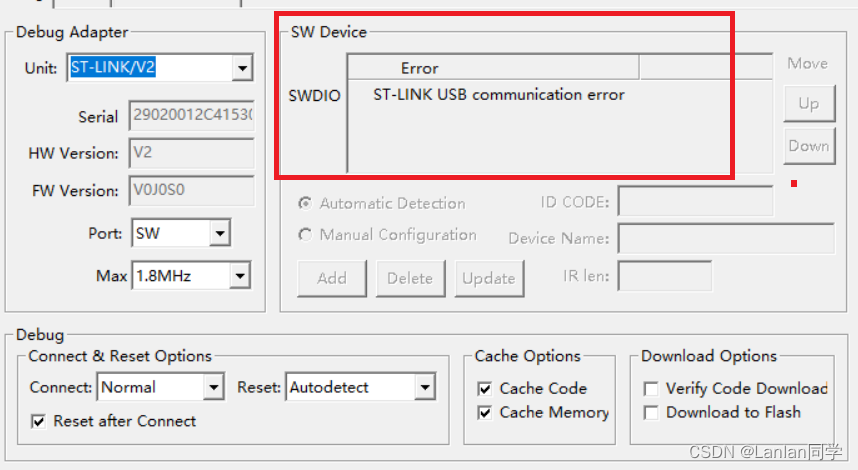
Task: Enable Verify Code Download checkbox
Action: pyautogui.click(x=651, y=389)
